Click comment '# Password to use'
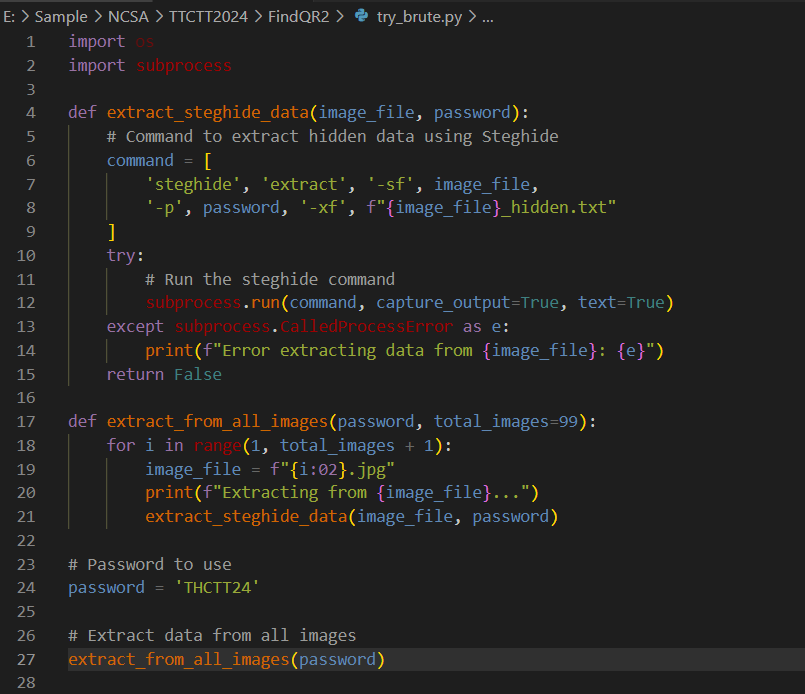The image size is (805, 694). [150, 565]
